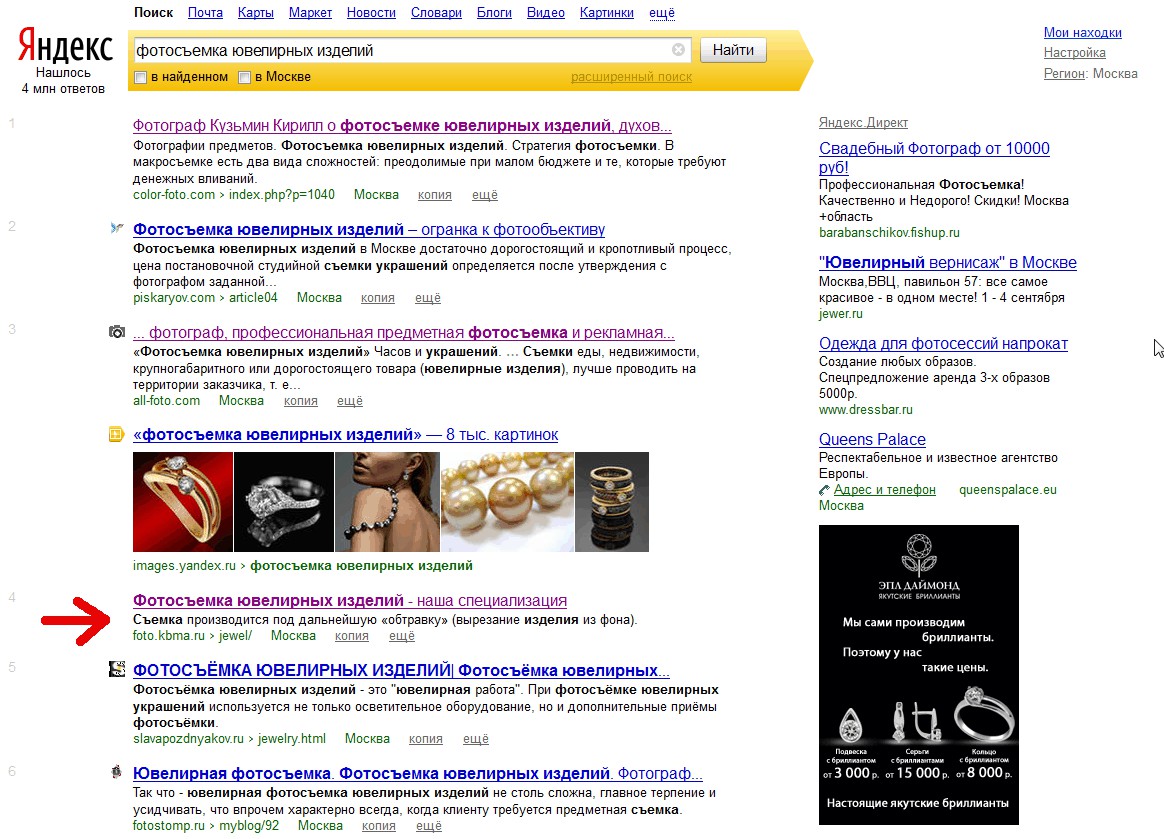The width and height of the screenshot is (1164, 839).
Task: Expand "ещё" under piskaryov.com result
Action: (428, 298)
